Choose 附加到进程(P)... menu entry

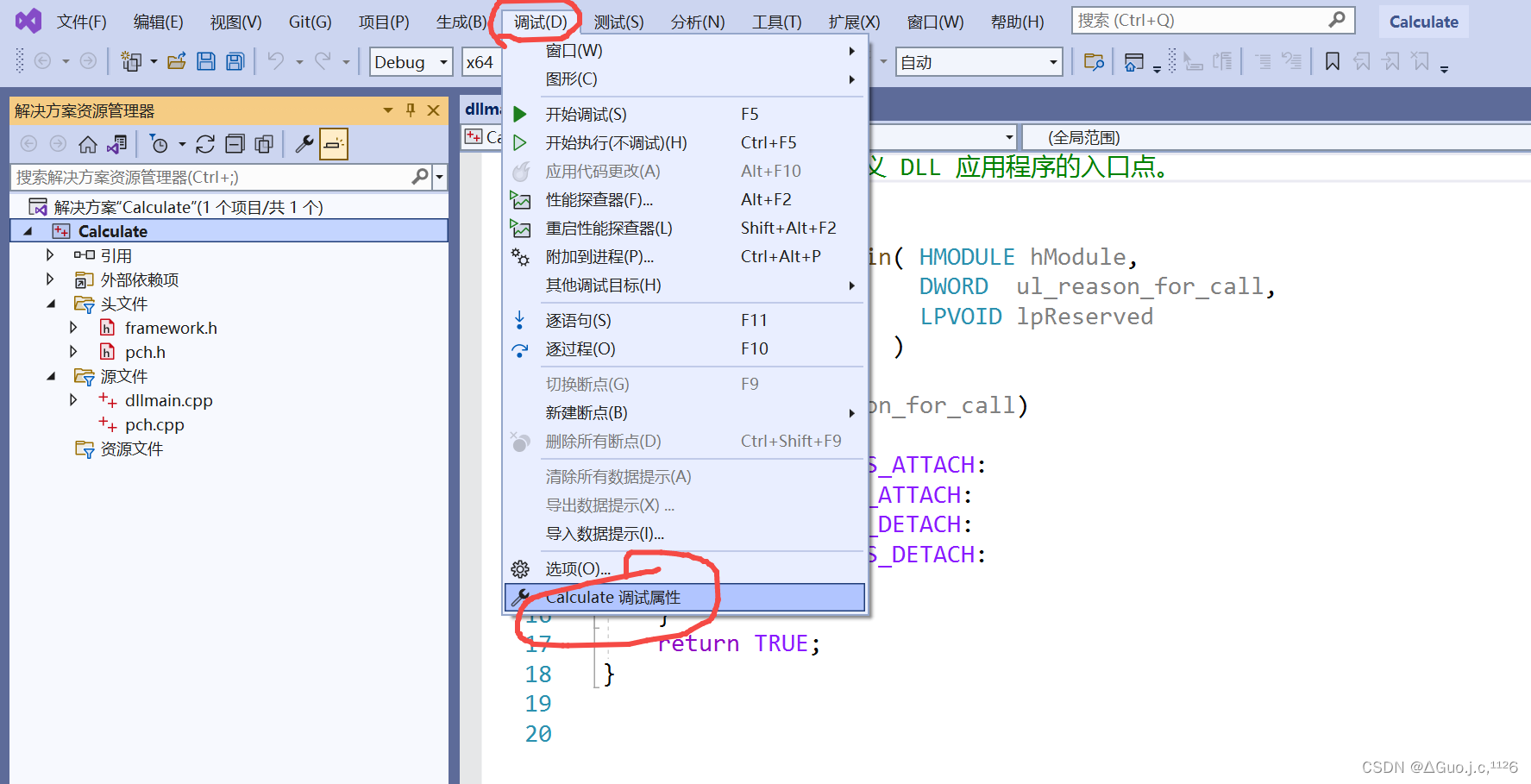(x=685, y=256)
